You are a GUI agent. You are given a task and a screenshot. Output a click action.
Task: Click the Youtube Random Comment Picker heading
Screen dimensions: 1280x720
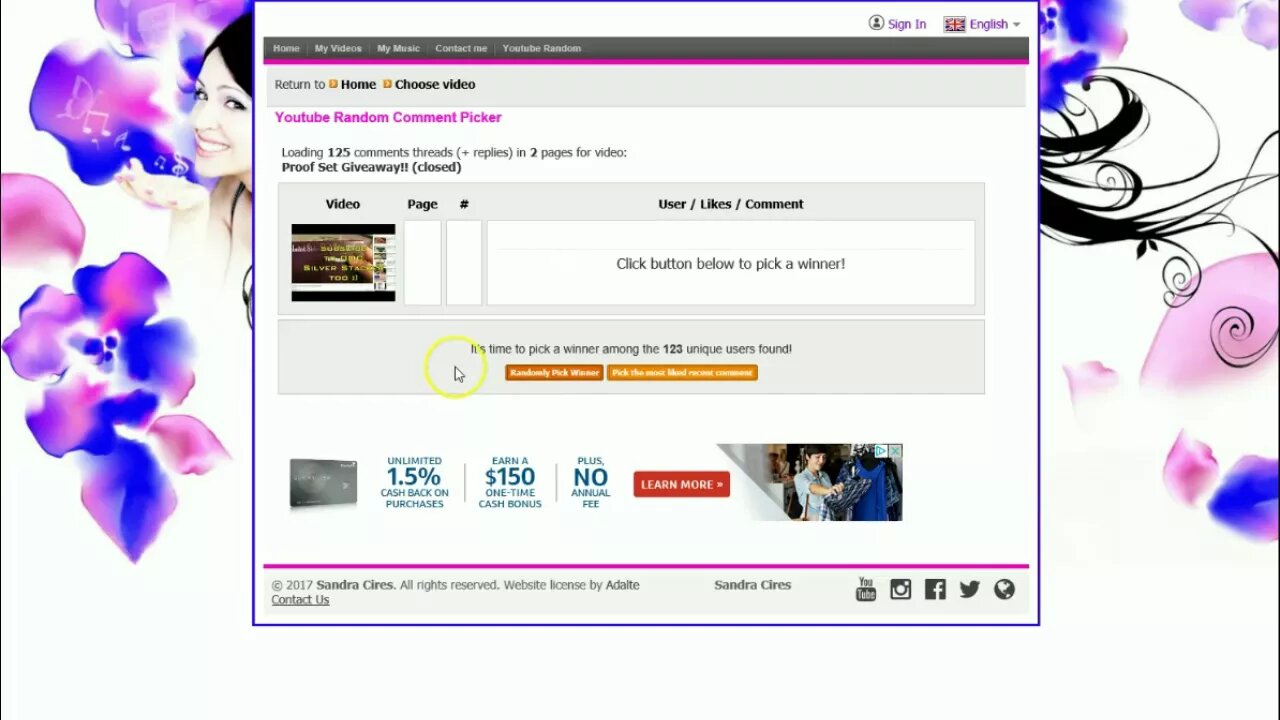click(x=388, y=117)
